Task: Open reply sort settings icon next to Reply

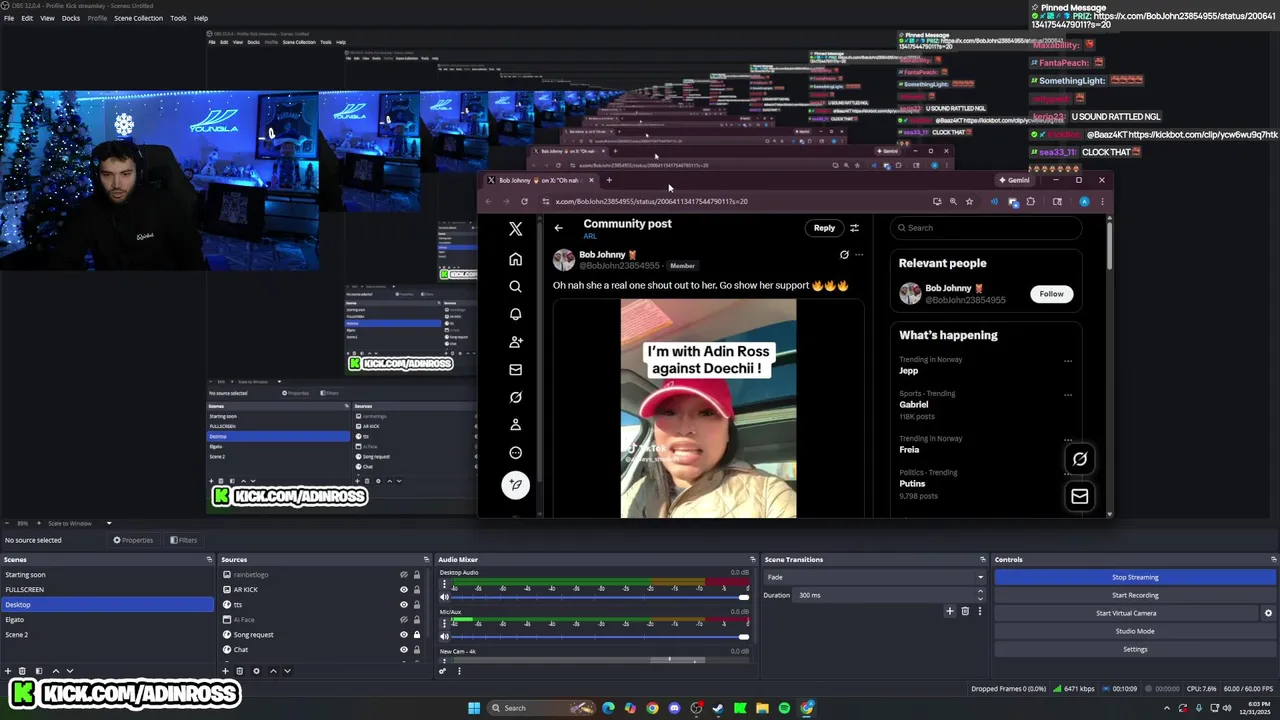Action: (x=854, y=228)
